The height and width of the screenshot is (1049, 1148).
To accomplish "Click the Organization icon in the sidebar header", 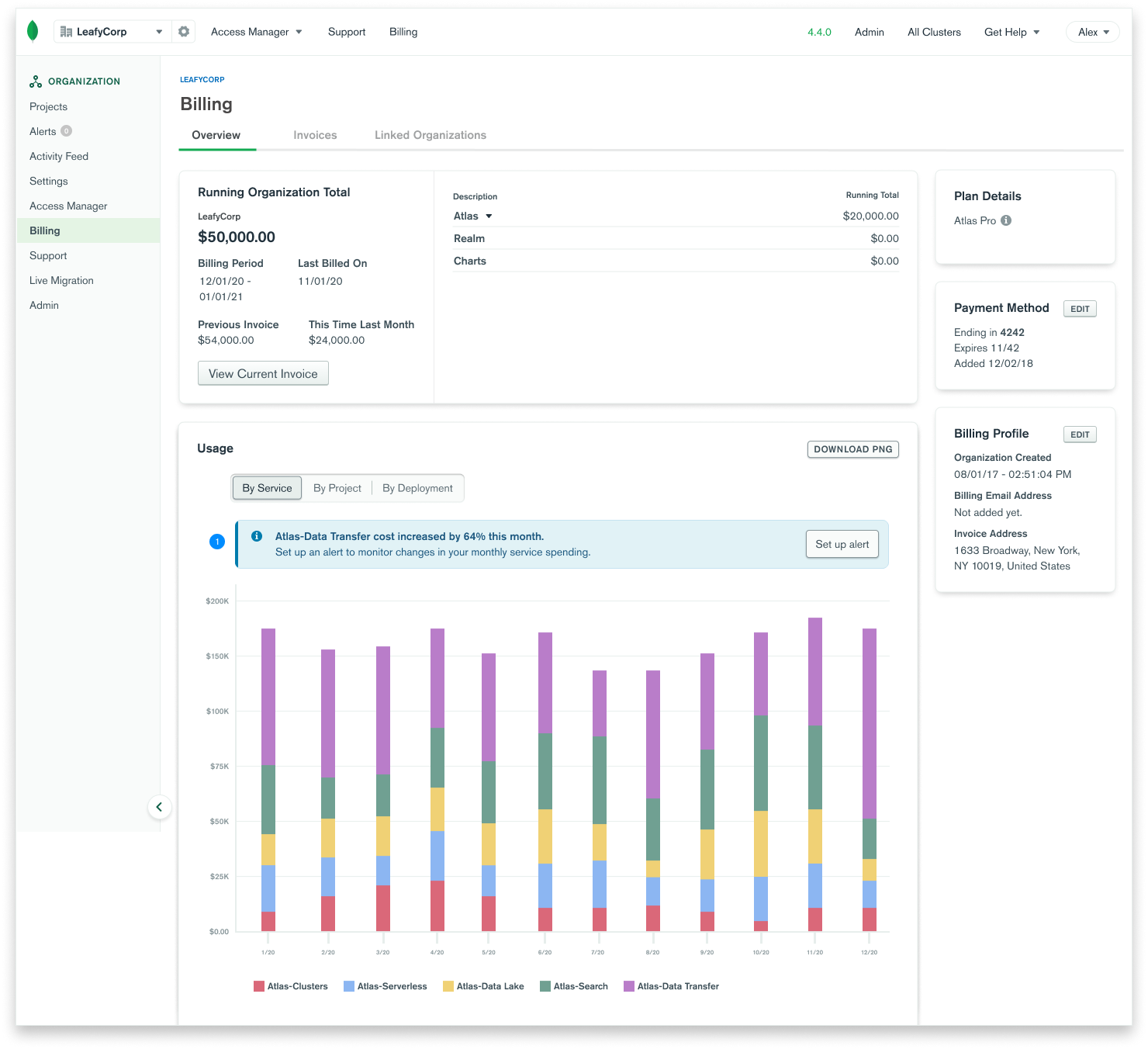I will [34, 81].
